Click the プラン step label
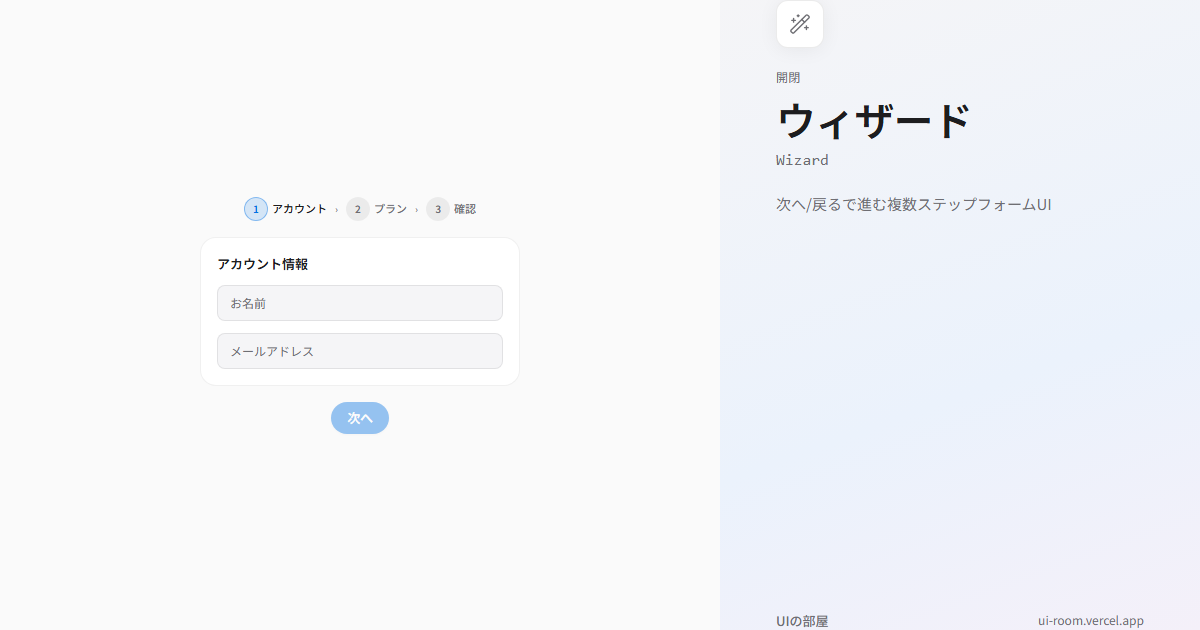This screenshot has width=1200, height=630. (390, 209)
